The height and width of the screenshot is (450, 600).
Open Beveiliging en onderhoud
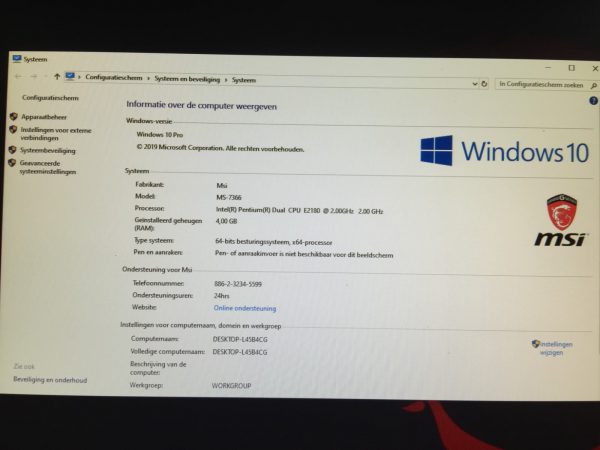coord(50,380)
